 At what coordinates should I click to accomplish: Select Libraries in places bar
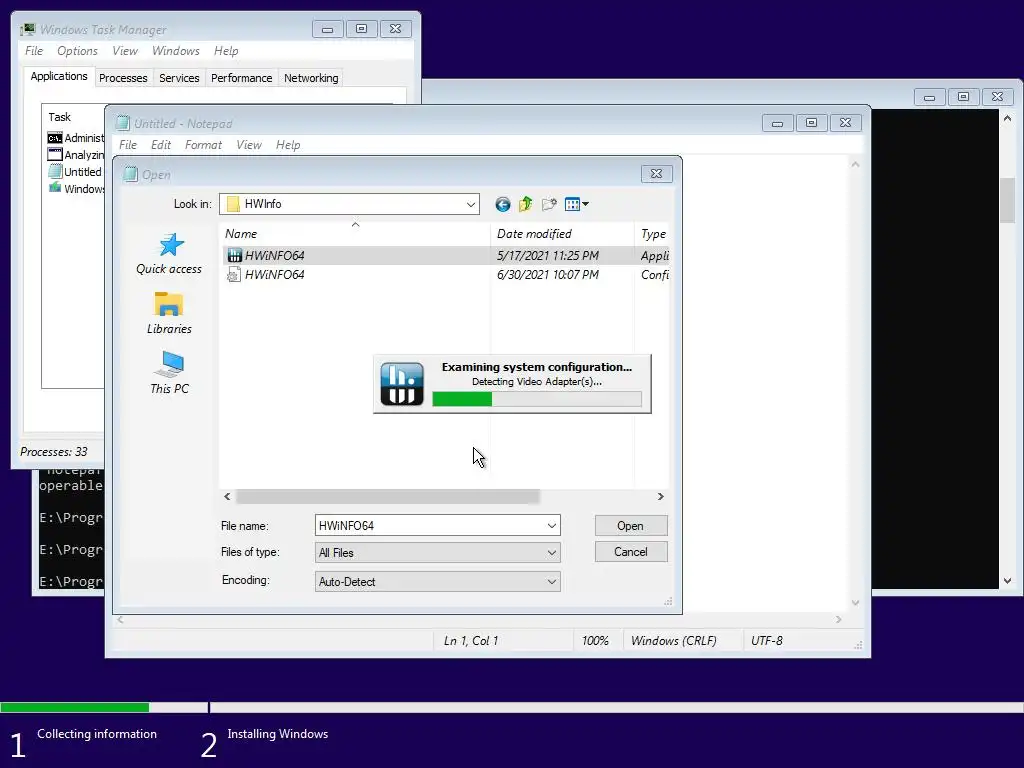pos(169,313)
